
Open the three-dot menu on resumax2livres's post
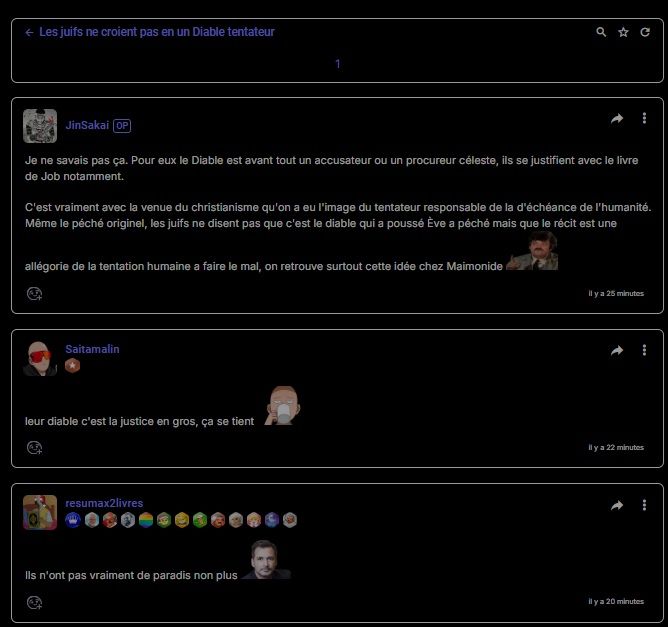[x=644, y=505]
